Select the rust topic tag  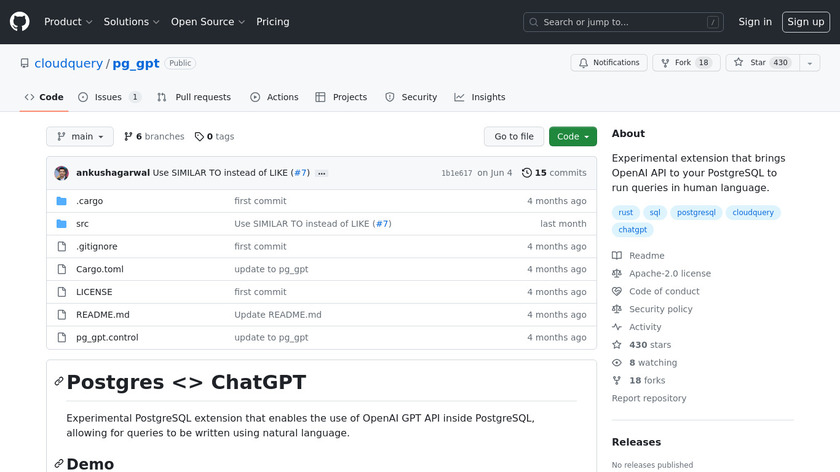tap(625, 213)
